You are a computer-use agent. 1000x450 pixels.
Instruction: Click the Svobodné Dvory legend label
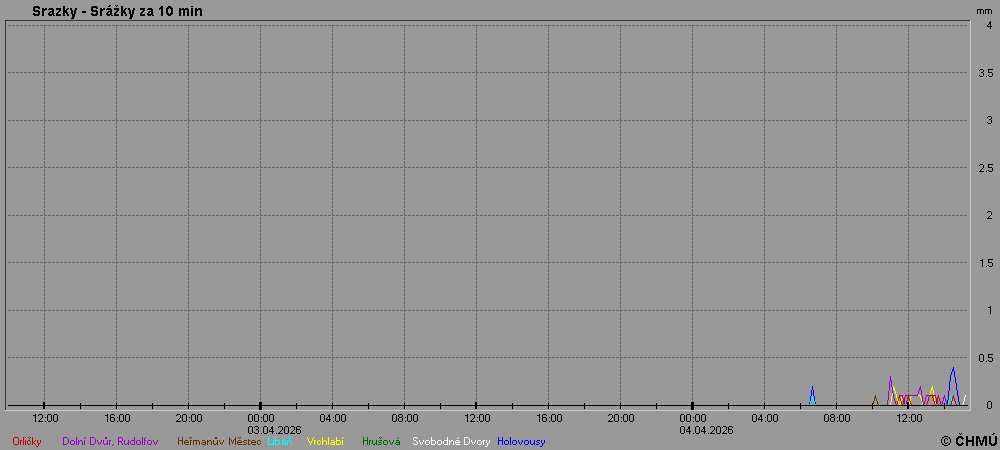coord(451,441)
